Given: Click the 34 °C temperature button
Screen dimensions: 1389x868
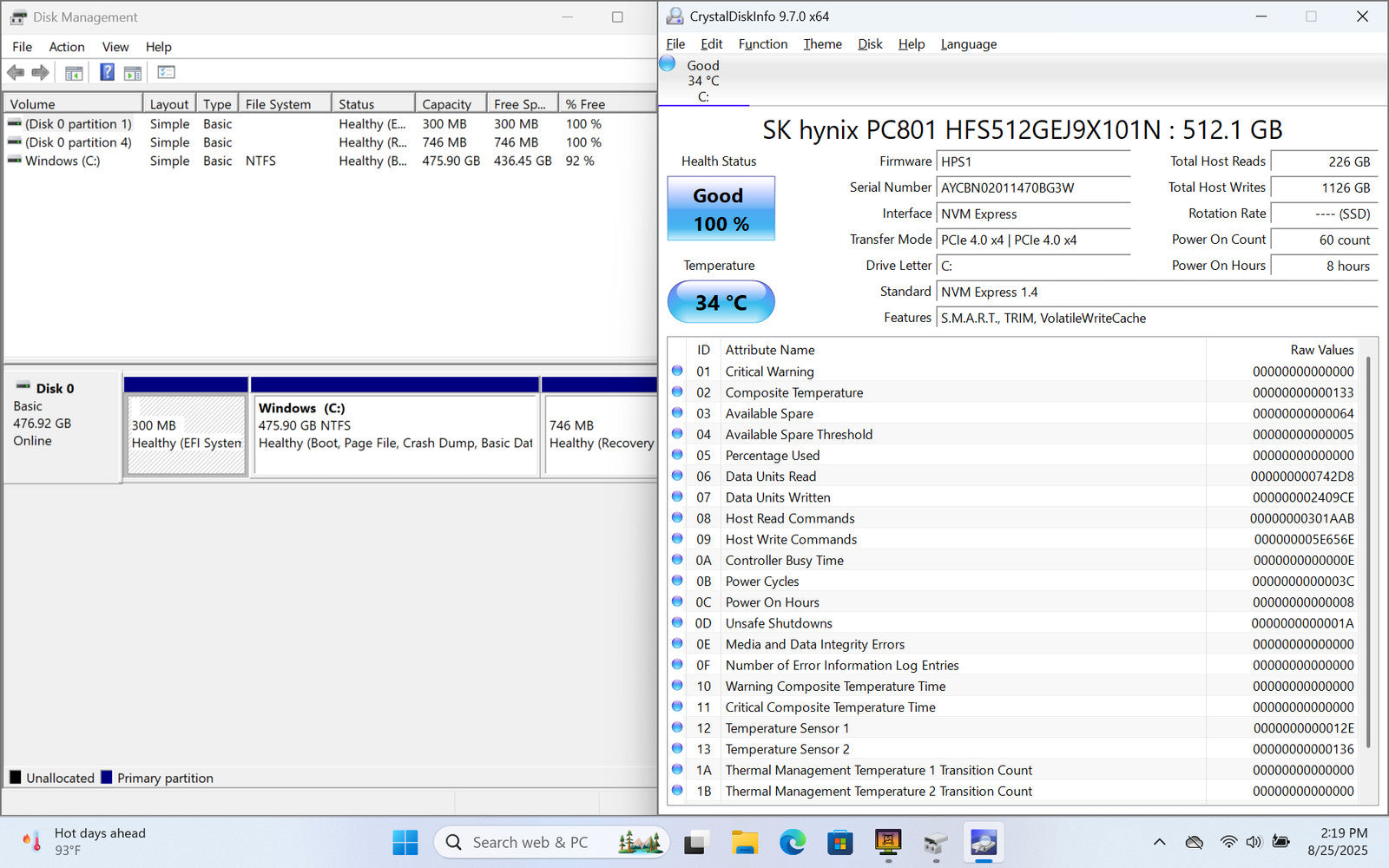Looking at the screenshot, I should (721, 302).
